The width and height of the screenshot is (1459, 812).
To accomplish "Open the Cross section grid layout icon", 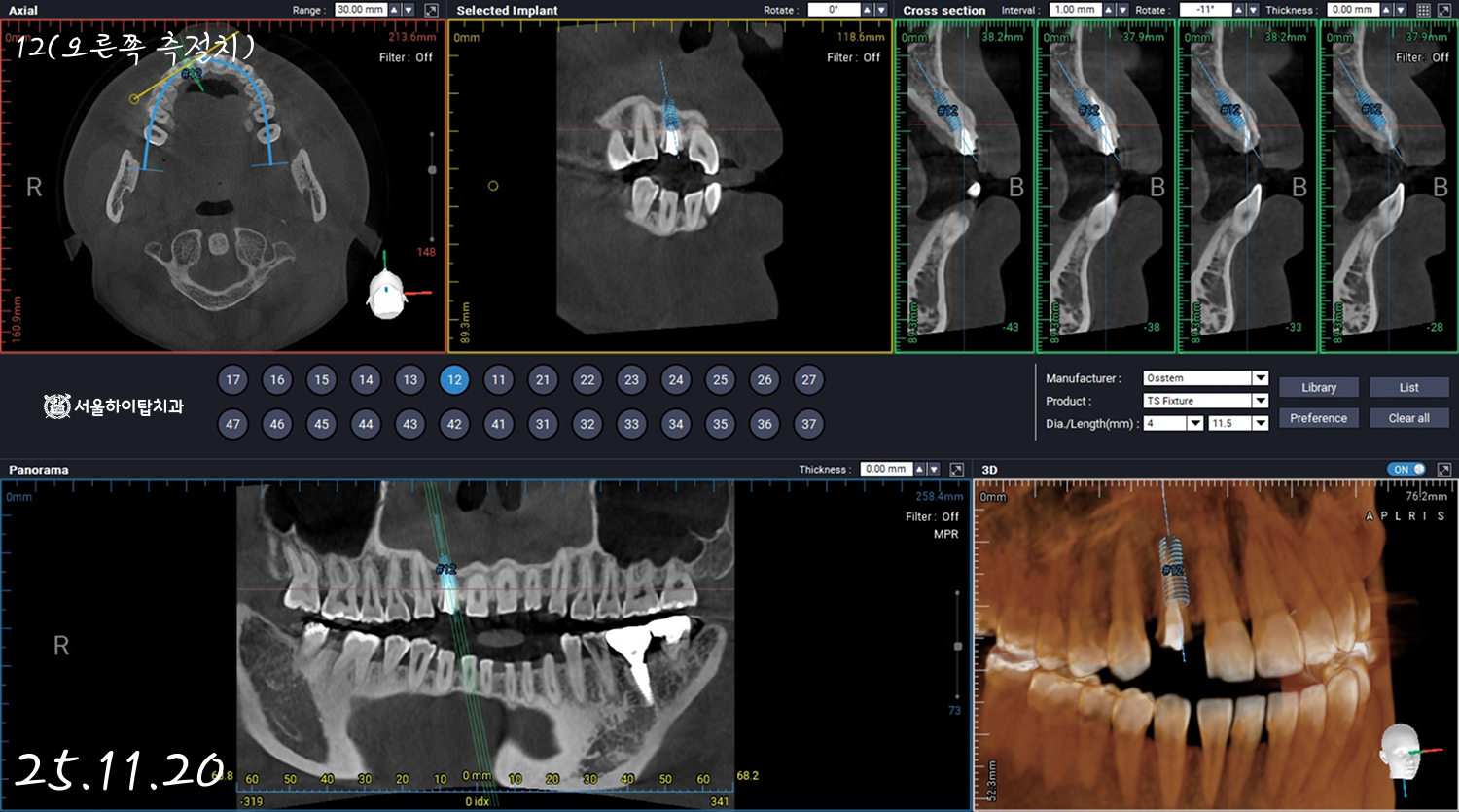I will point(1423,10).
